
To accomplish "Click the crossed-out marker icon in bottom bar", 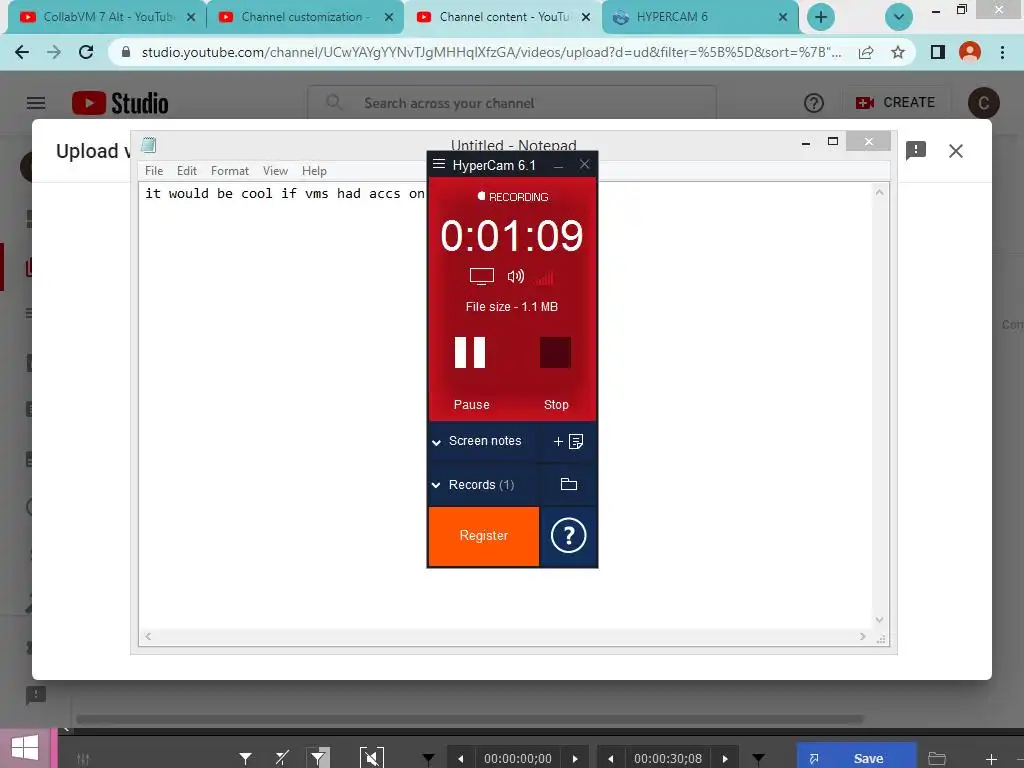I will click(x=282, y=758).
